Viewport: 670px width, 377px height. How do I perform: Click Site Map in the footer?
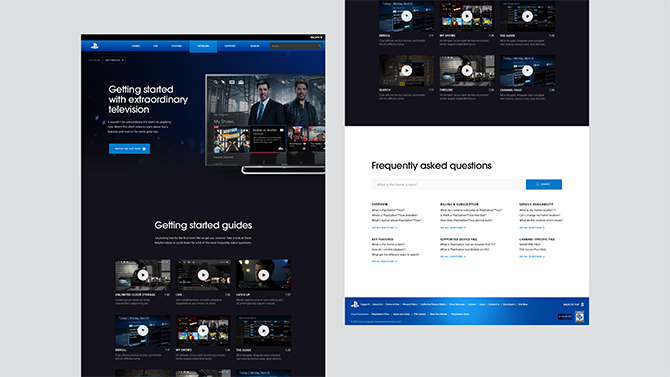tap(523, 304)
